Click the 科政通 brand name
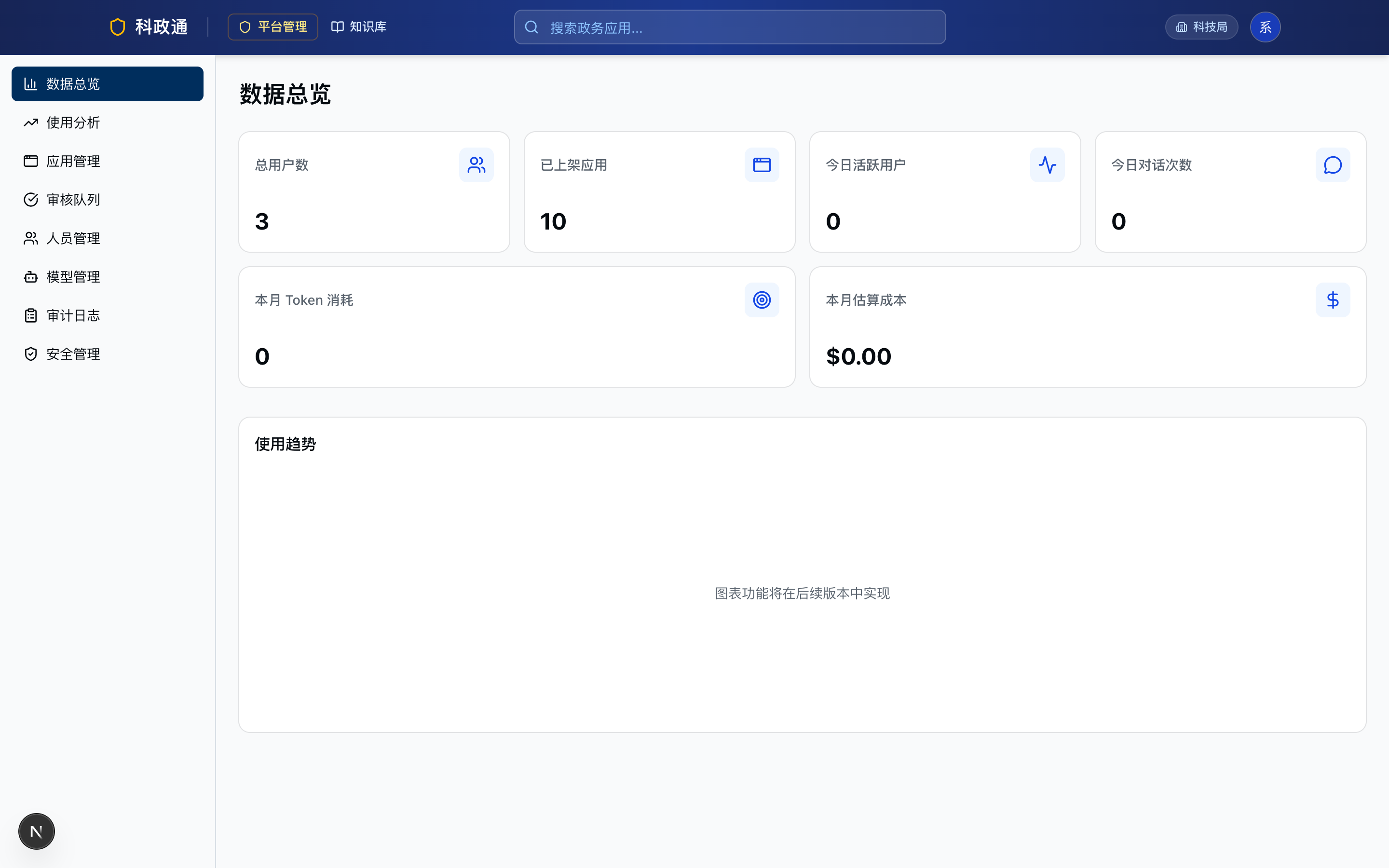1389x868 pixels. coord(161,27)
